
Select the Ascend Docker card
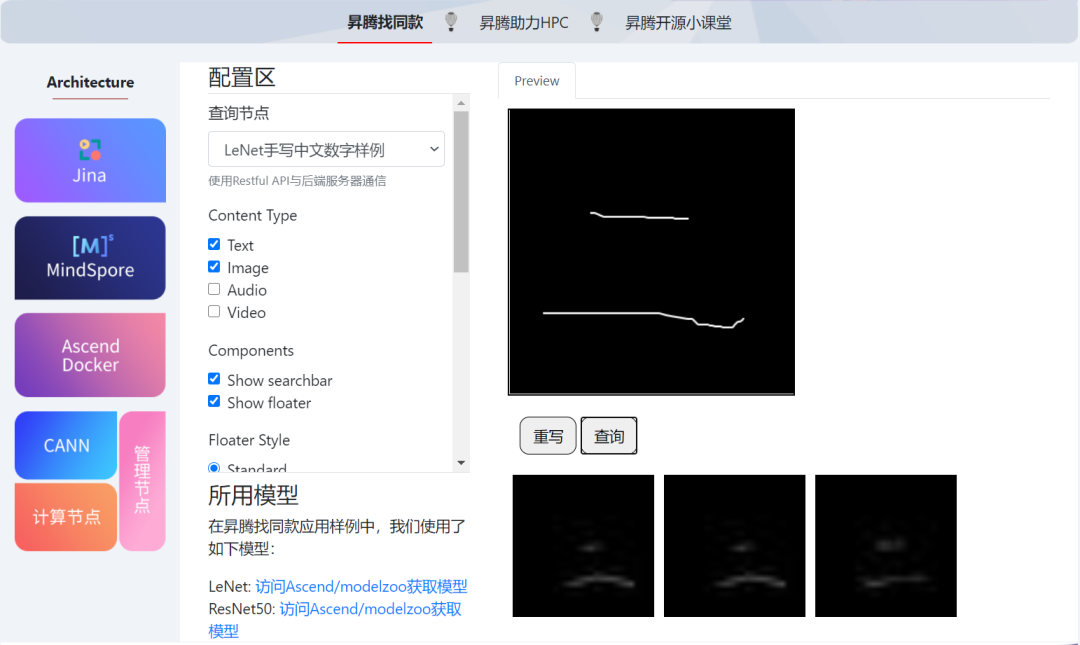tap(90, 355)
